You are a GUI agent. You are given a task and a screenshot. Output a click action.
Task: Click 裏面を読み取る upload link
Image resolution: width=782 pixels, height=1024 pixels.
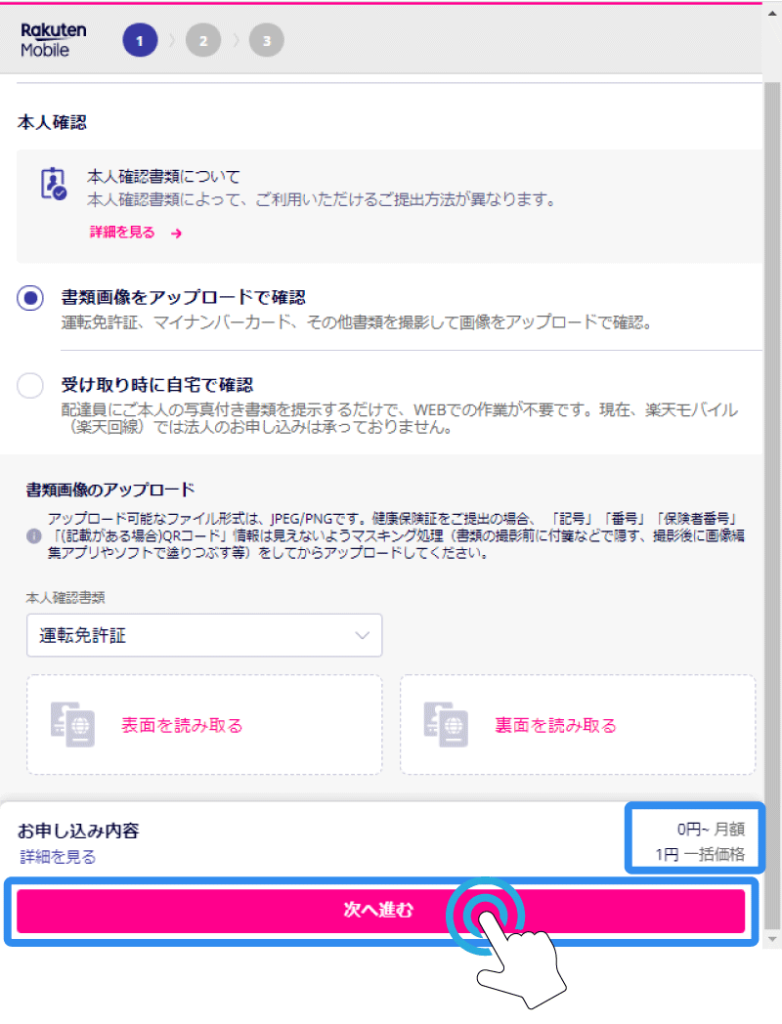555,726
